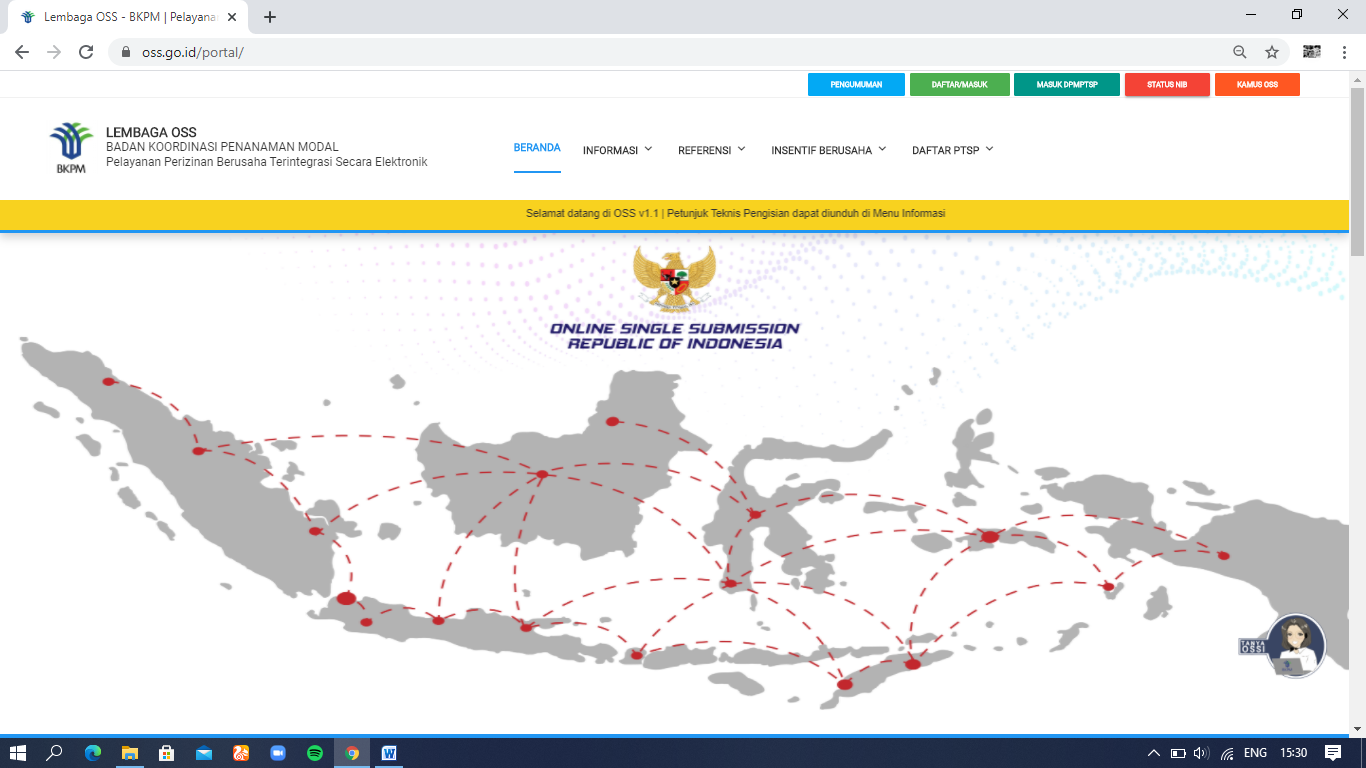Expand the INFORMASI menu
Viewport: 1366px width, 768px height.
[618, 150]
